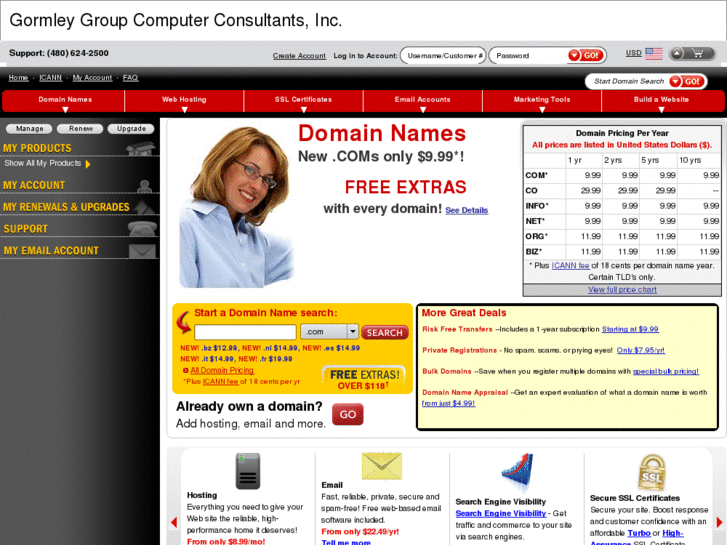Click the Search Engine Visibility chart icon
Screen dimensions: 727x545
(x=518, y=471)
